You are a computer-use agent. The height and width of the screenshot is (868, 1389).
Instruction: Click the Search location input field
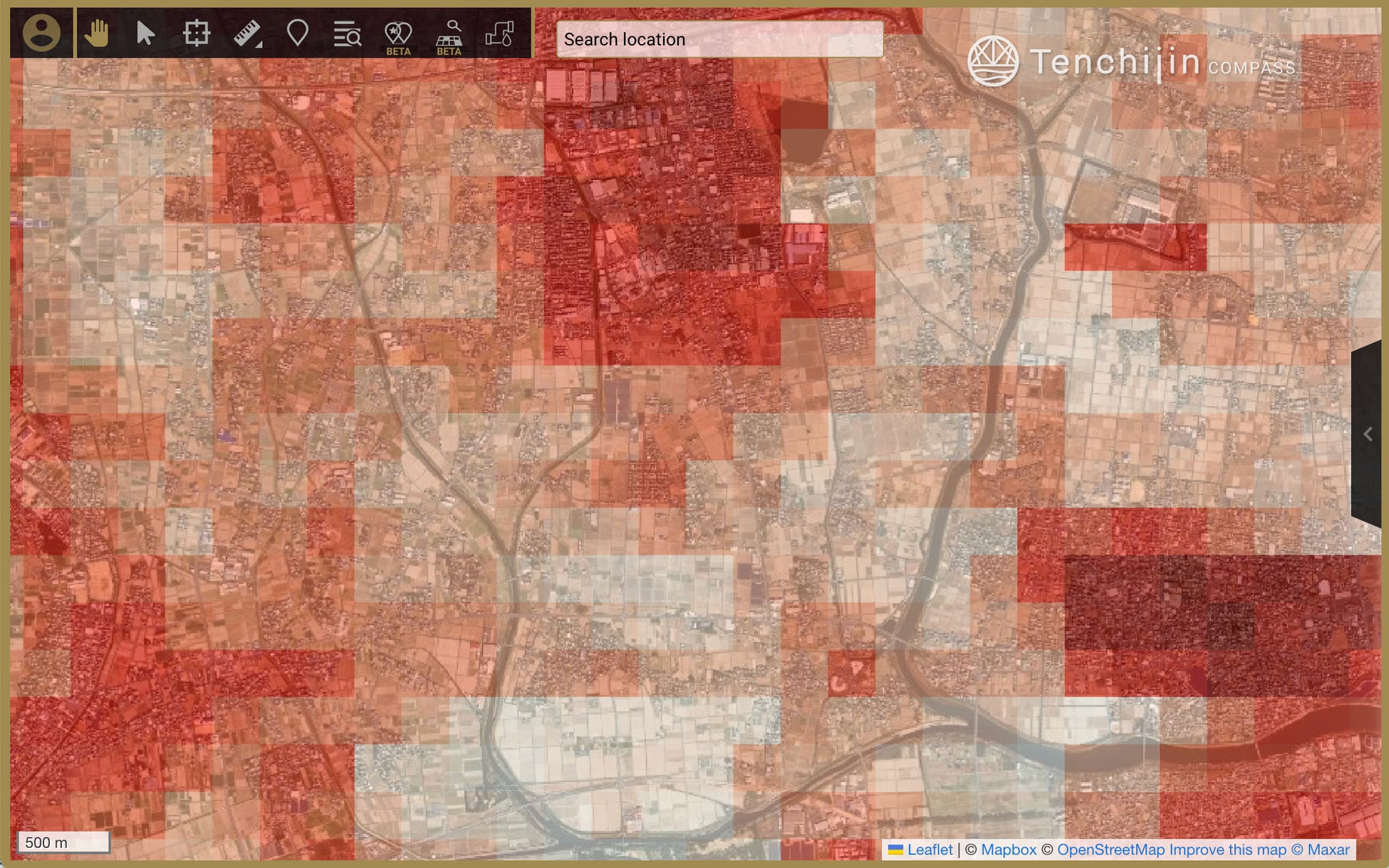[719, 39]
